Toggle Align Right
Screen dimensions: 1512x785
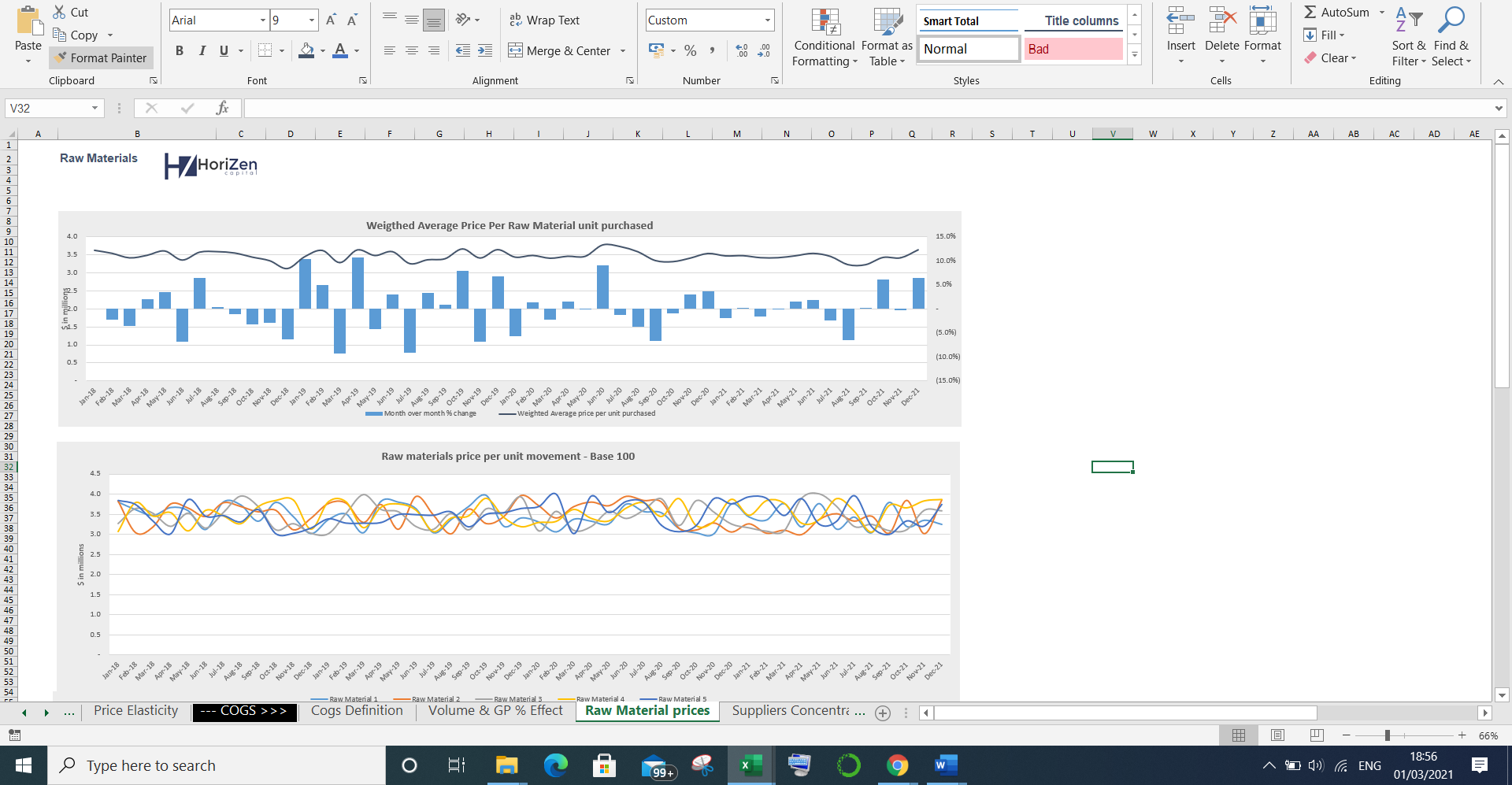coord(434,50)
